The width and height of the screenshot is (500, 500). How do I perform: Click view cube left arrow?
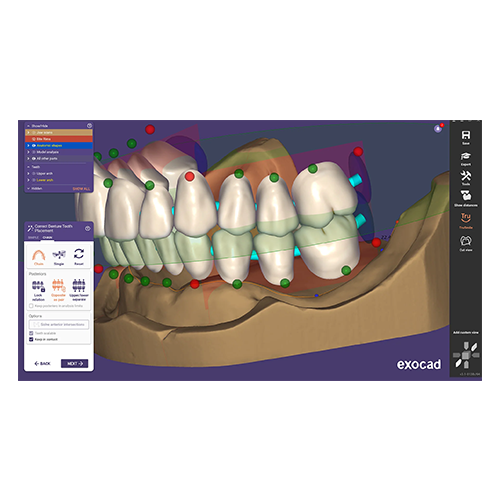point(456,355)
